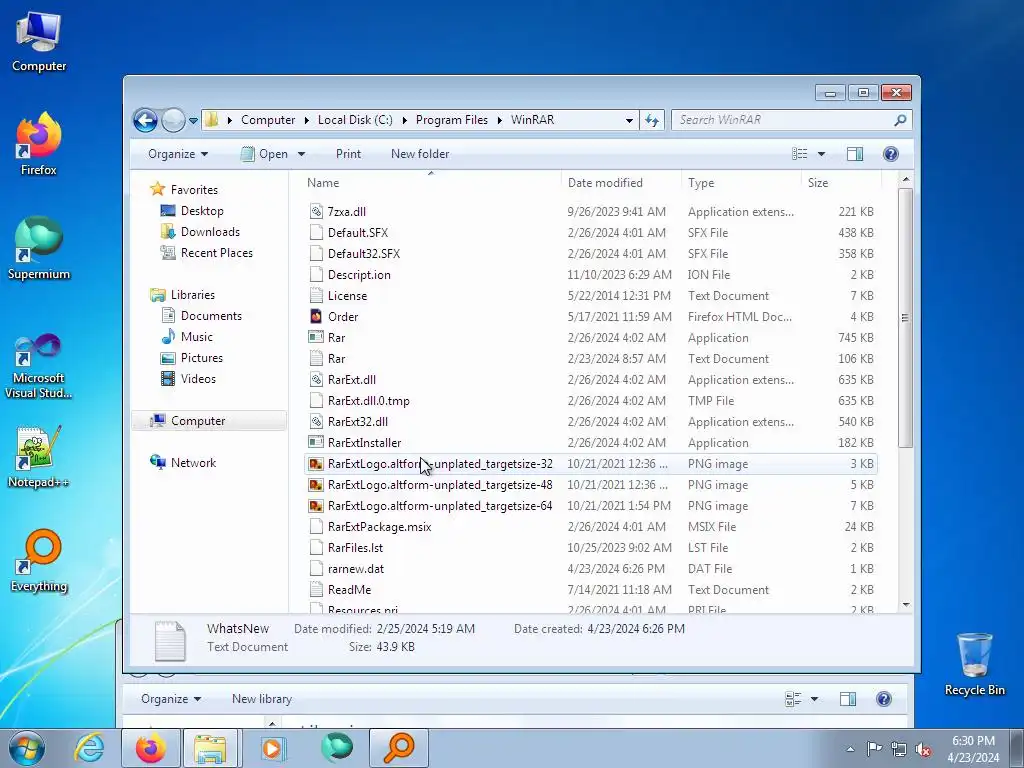Click the refresh button beside address bar
1024x768 pixels.
pyautogui.click(x=652, y=120)
